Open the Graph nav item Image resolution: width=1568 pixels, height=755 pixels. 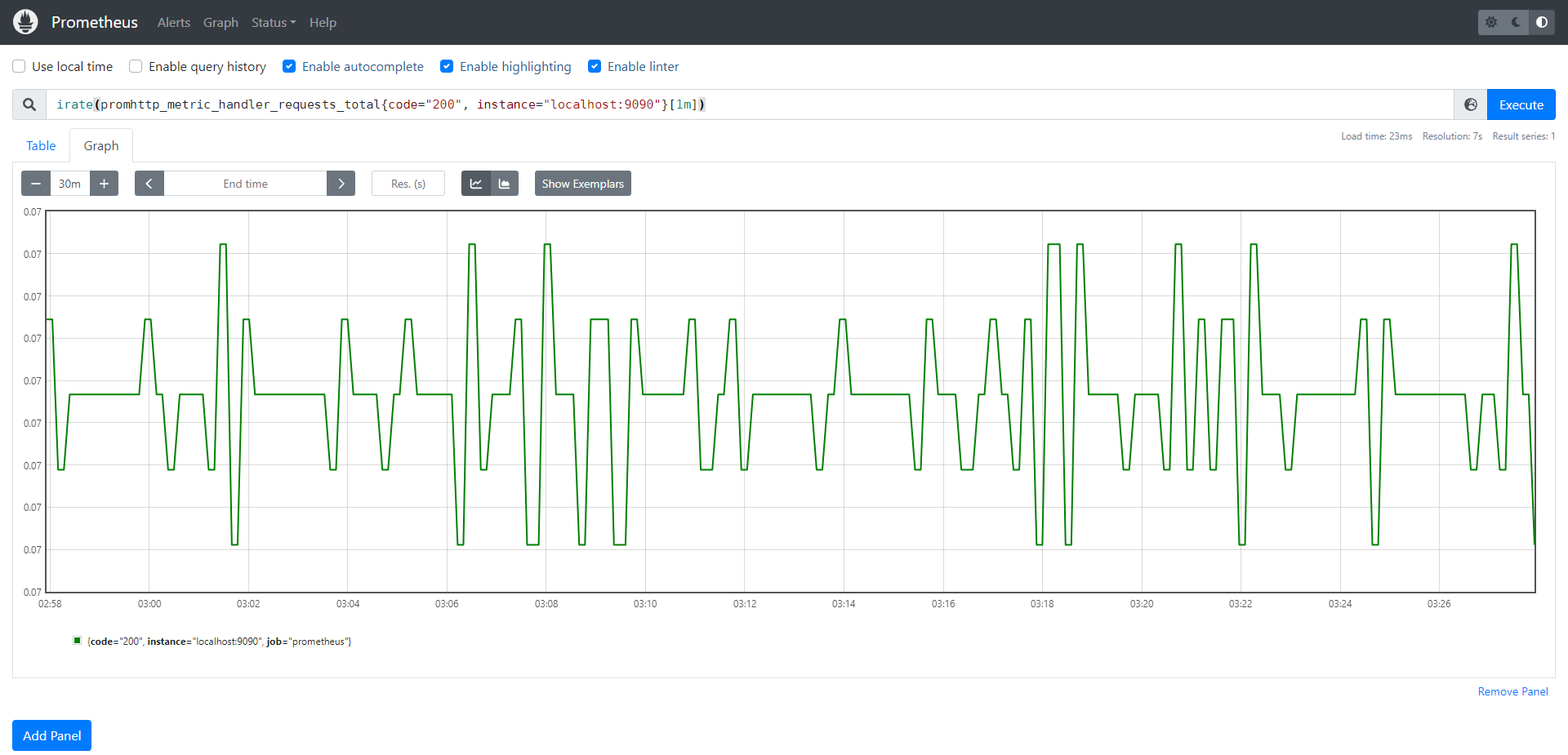pos(220,22)
